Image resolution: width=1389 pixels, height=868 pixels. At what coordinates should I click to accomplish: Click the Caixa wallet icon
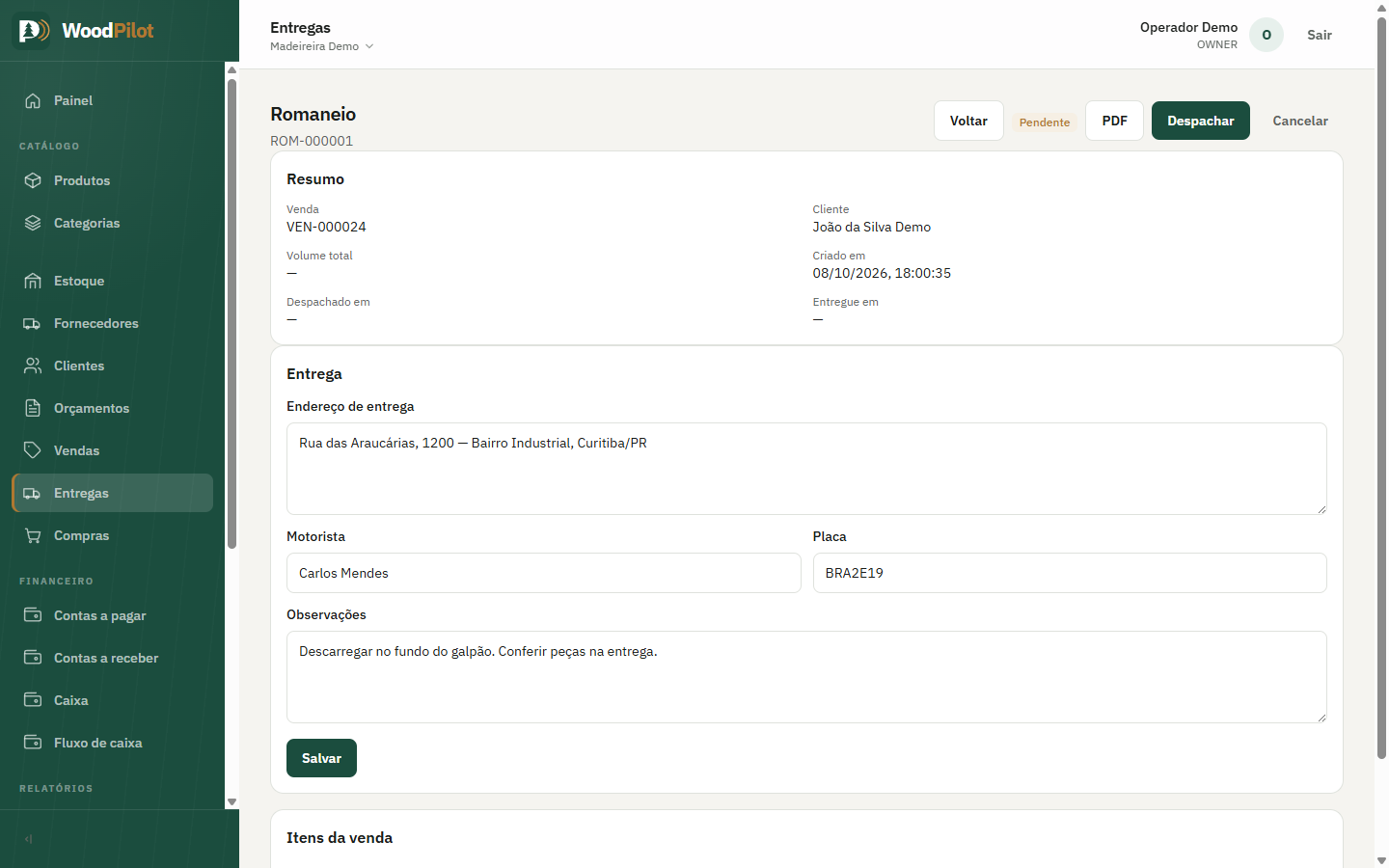[33, 700]
